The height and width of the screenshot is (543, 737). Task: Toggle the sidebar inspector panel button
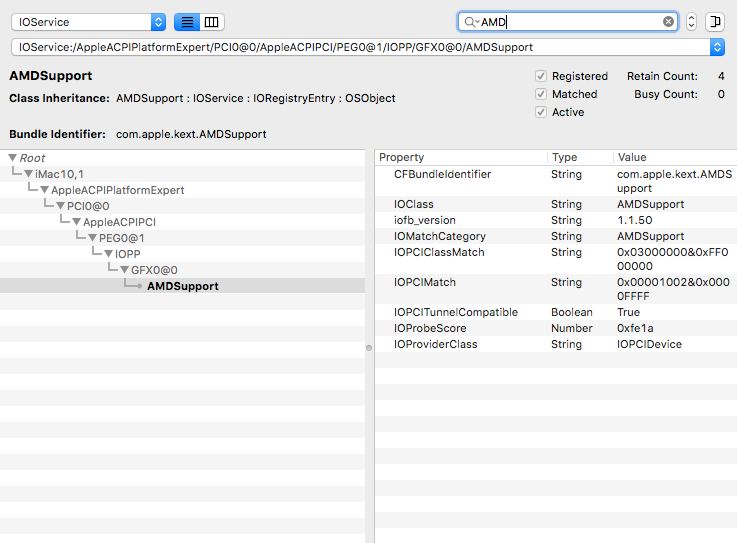tap(715, 22)
